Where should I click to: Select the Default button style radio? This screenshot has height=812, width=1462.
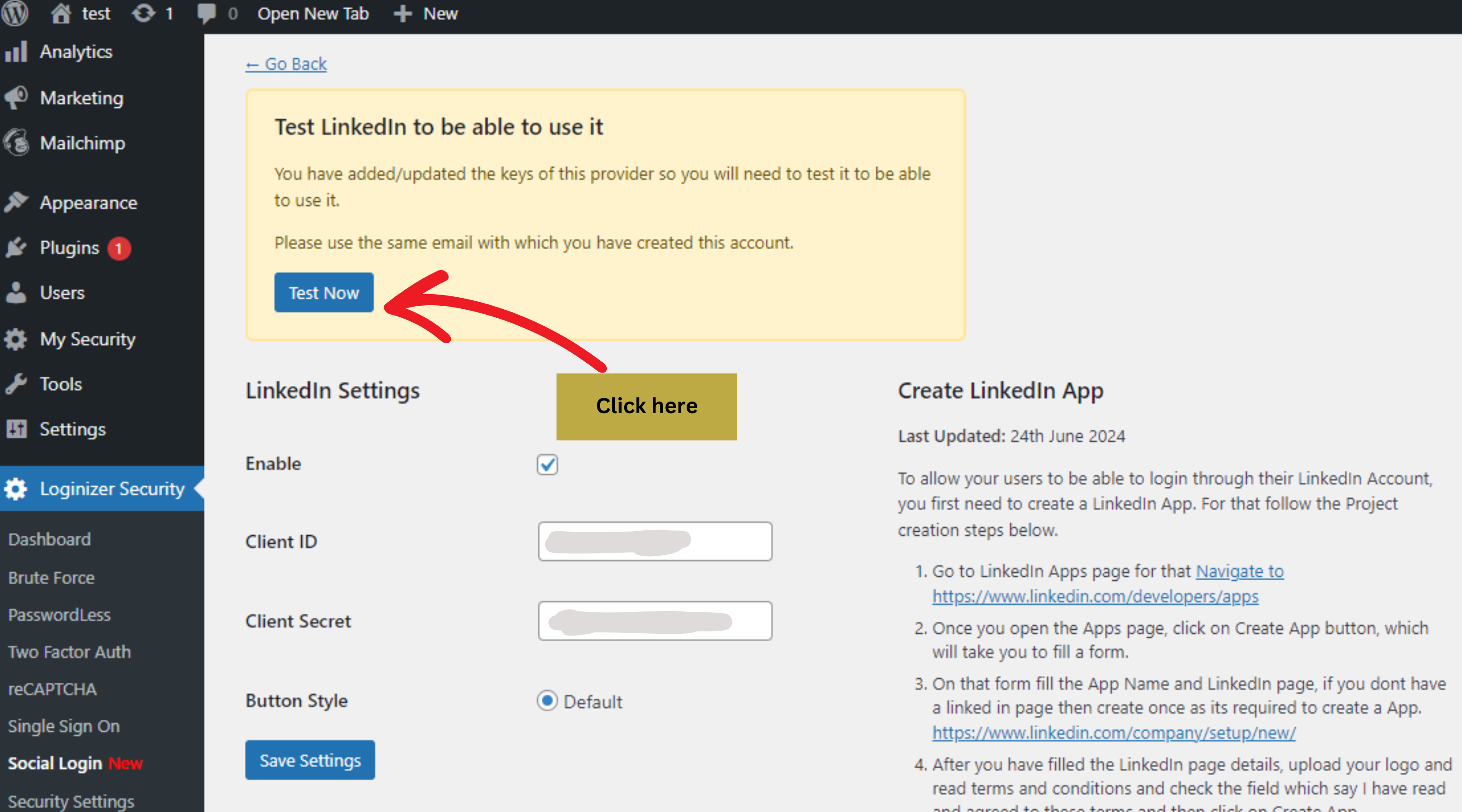pos(547,701)
